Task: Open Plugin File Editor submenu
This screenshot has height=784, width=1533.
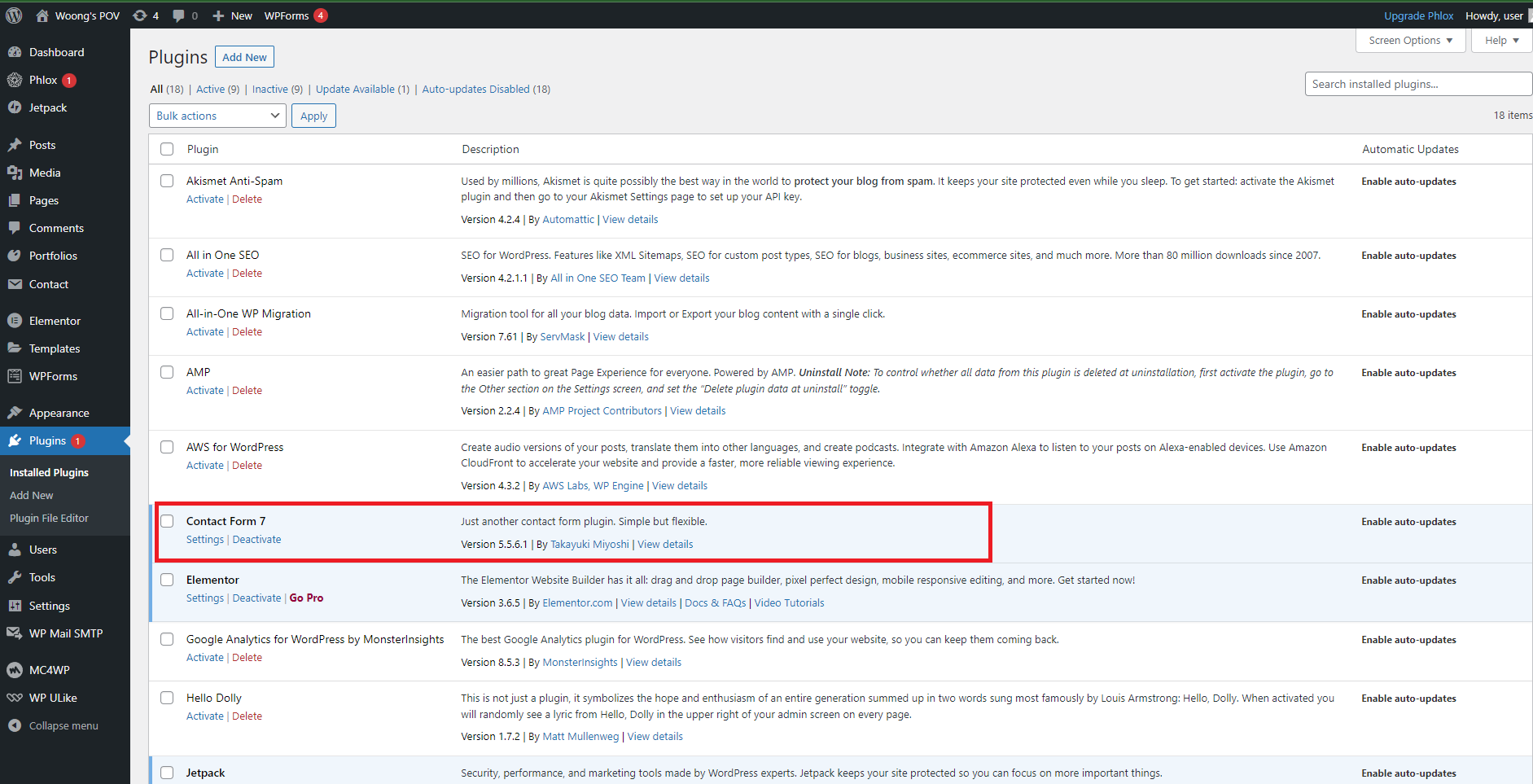Action: pos(49,518)
